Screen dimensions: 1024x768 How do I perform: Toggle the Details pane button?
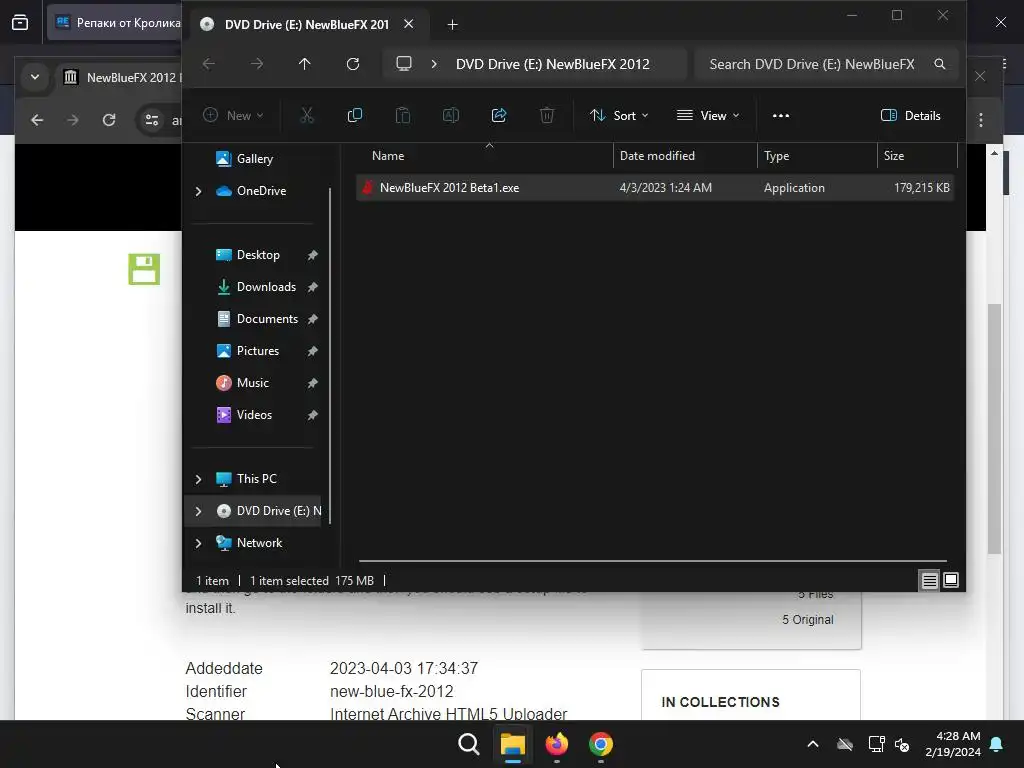click(911, 116)
